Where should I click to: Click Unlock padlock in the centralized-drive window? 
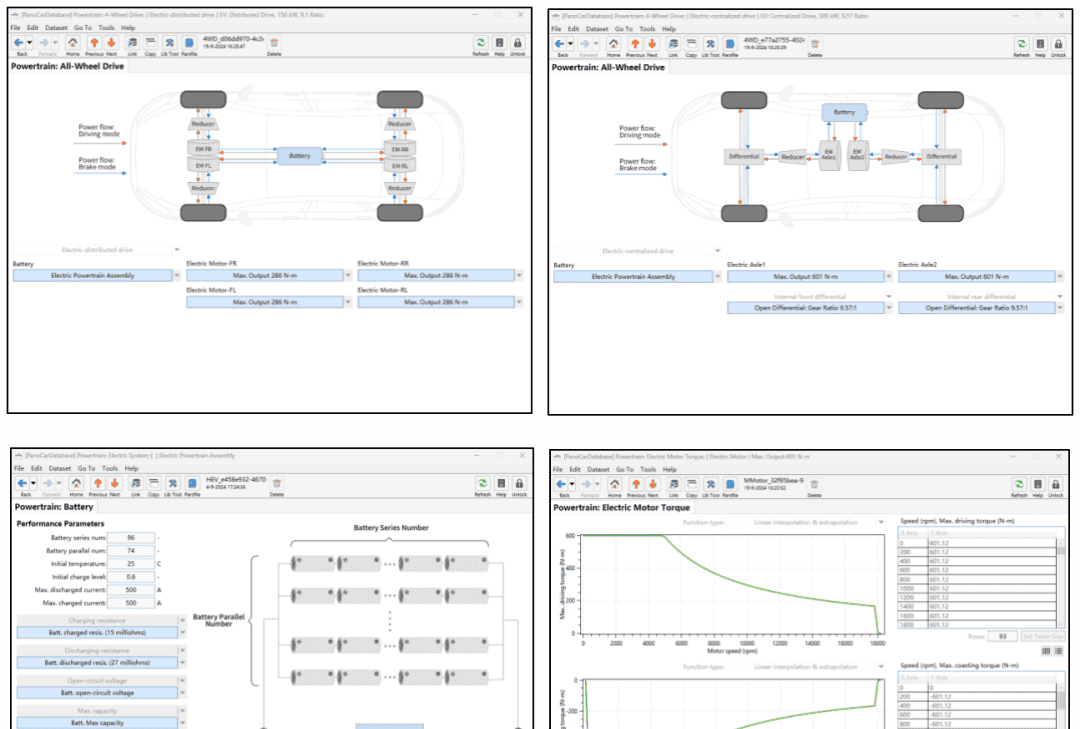1058,43
